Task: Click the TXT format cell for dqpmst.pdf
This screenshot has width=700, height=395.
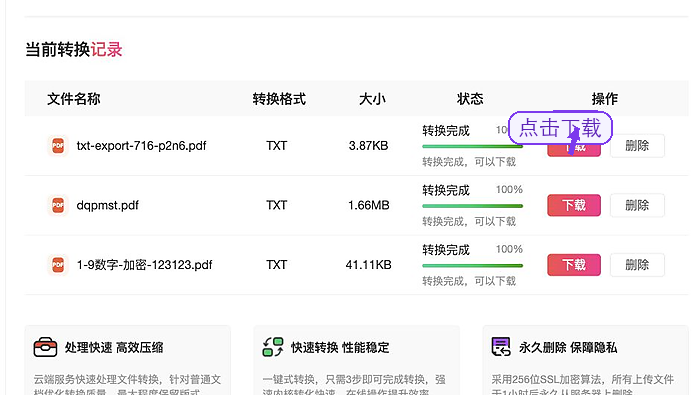Action: [x=276, y=205]
